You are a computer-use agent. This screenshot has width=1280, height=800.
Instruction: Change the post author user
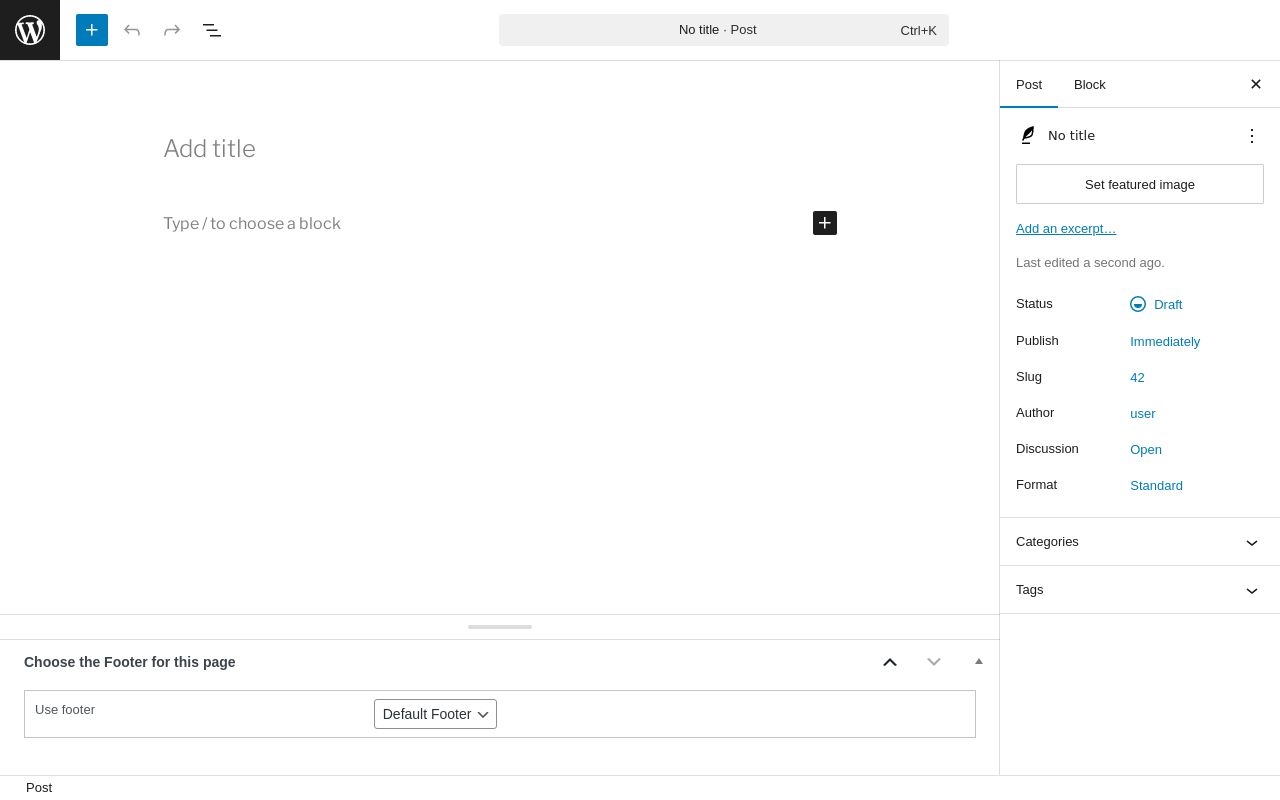tap(1143, 413)
